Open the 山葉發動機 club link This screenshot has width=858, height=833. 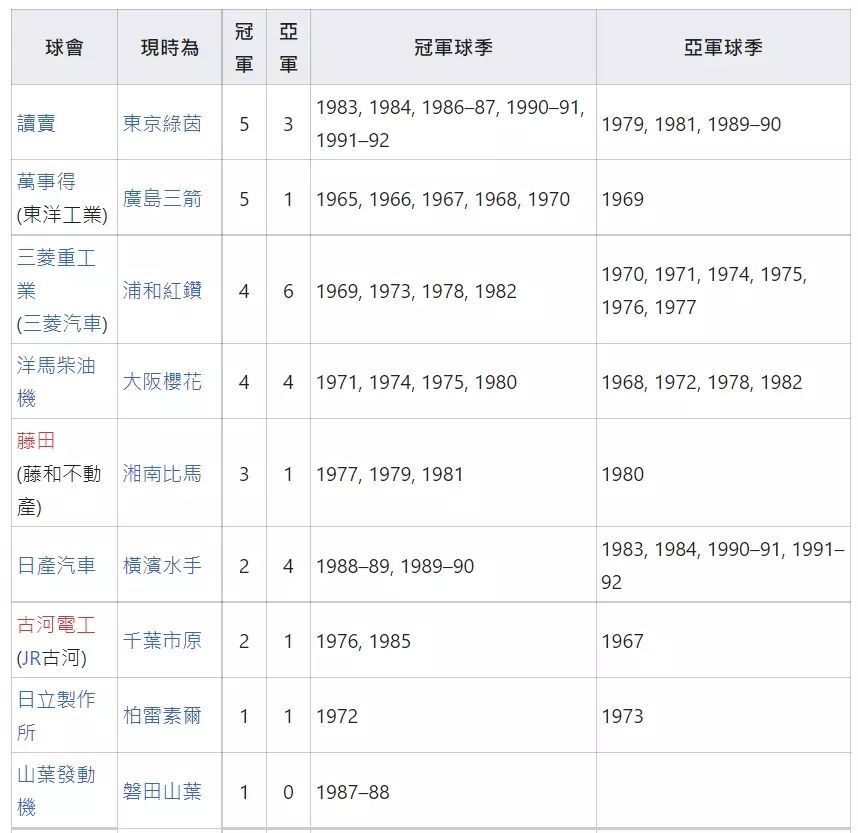click(56, 791)
